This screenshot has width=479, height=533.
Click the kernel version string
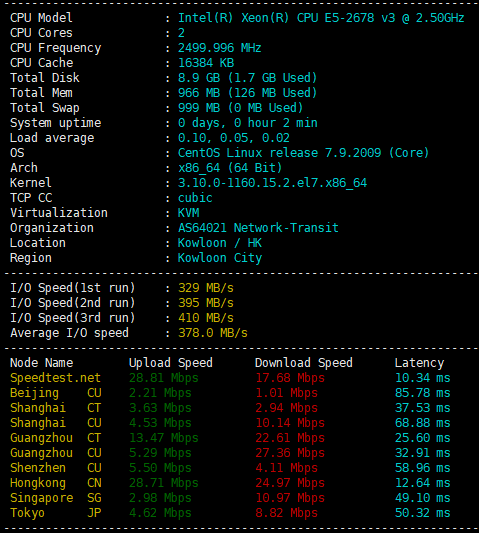coord(272,183)
